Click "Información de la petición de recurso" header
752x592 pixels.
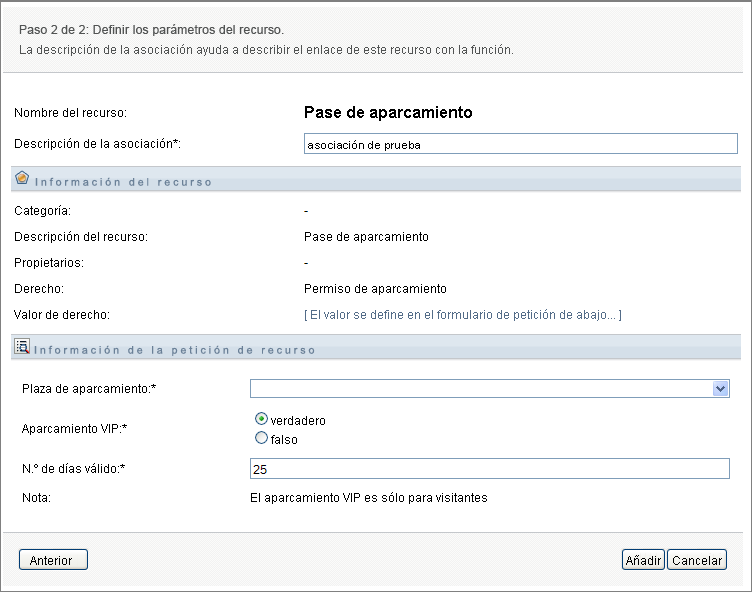(175, 350)
